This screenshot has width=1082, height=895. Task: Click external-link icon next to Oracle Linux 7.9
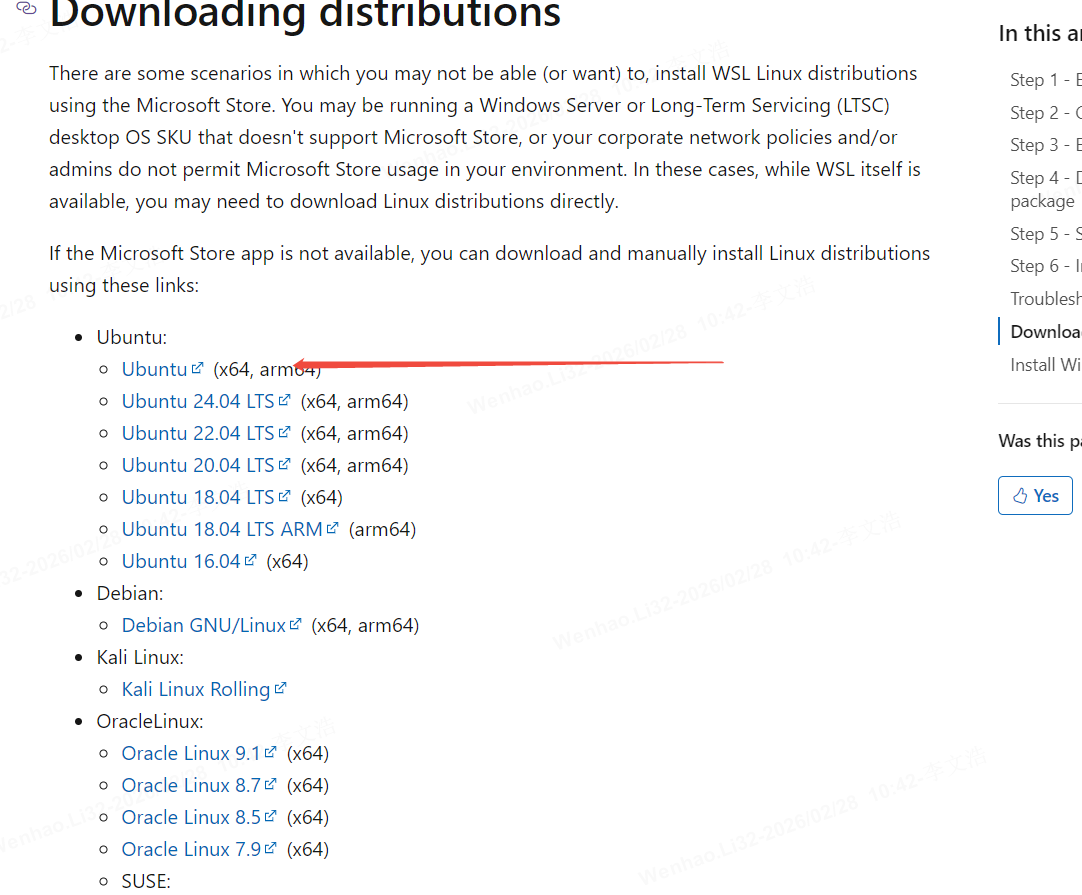click(270, 848)
